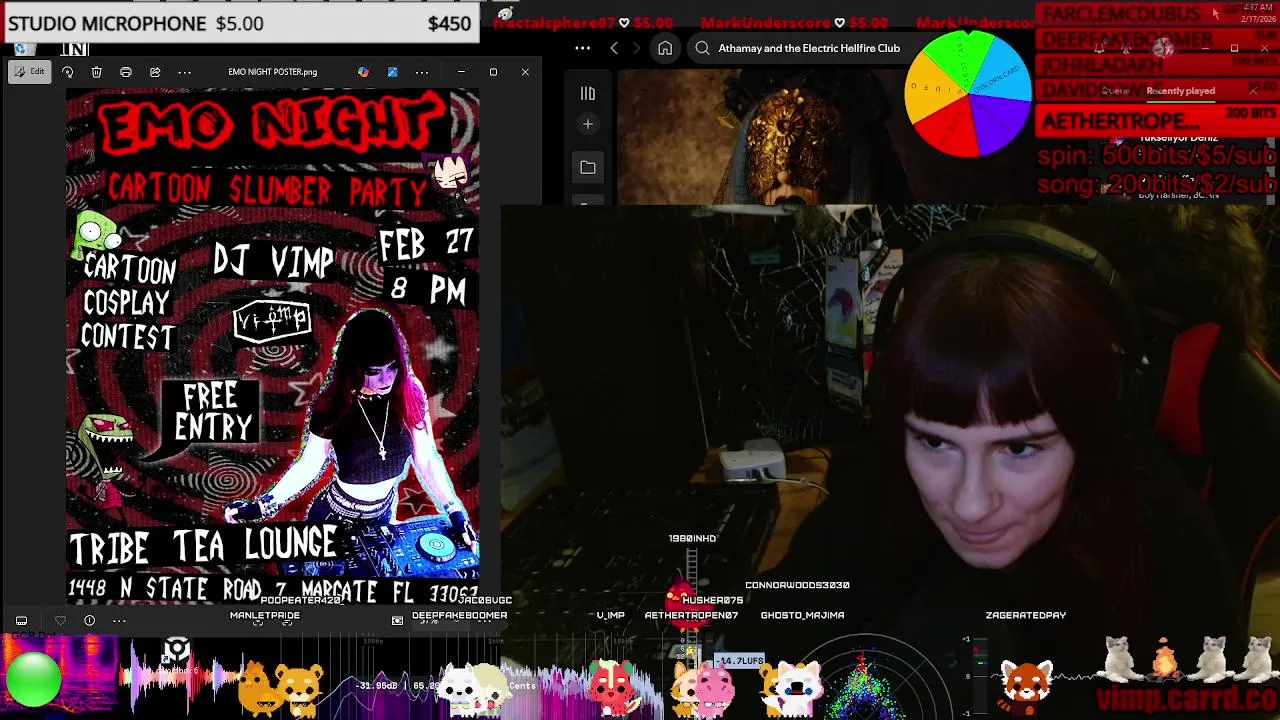This screenshot has width=1280, height=720.
Task: Switch to the Recently played tab
Action: pyautogui.click(x=1180, y=91)
